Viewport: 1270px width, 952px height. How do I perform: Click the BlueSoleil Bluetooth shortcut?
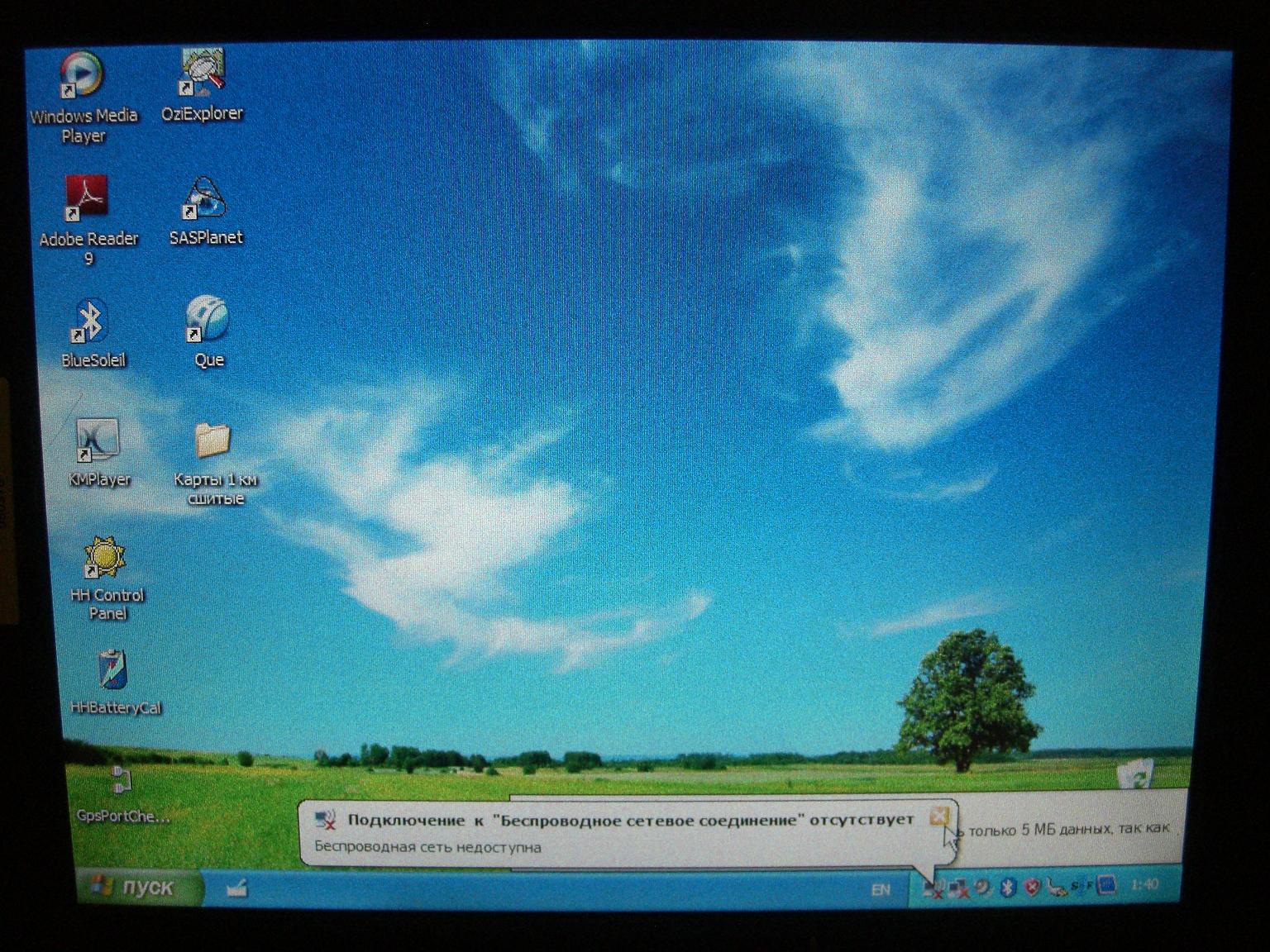click(93, 332)
